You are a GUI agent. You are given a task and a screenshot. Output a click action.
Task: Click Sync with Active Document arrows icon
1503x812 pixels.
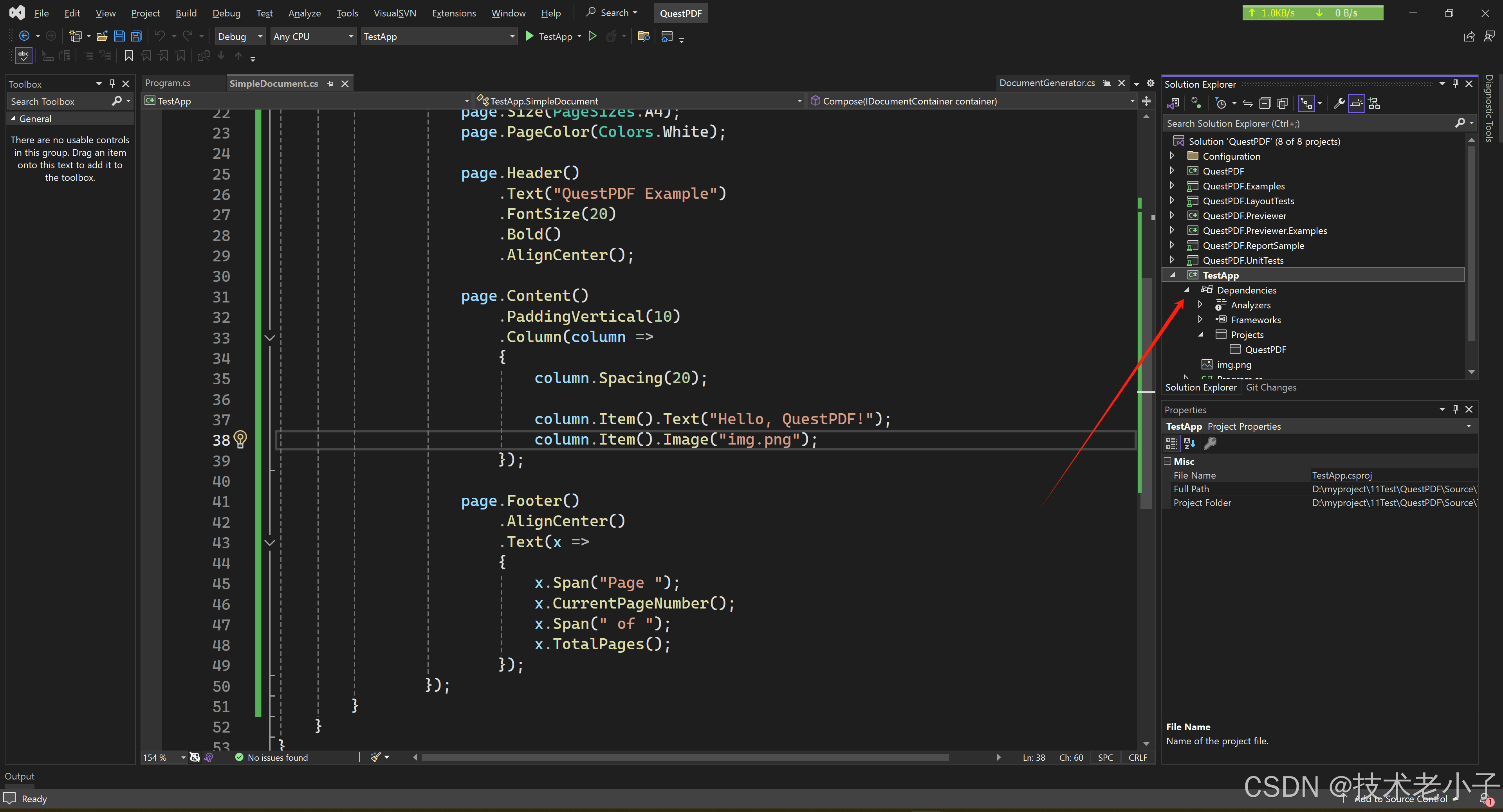click(x=1247, y=104)
